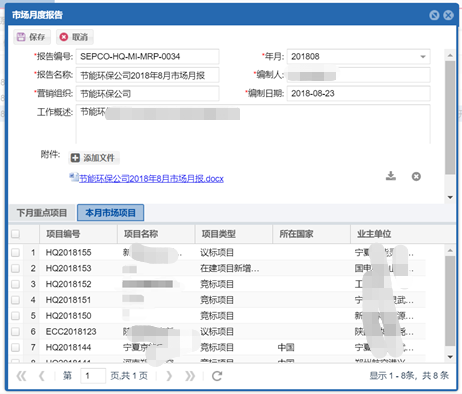
Task: Open the attached 节能环保公司2018年8月市场月报.docx link
Action: pyautogui.click(x=151, y=179)
